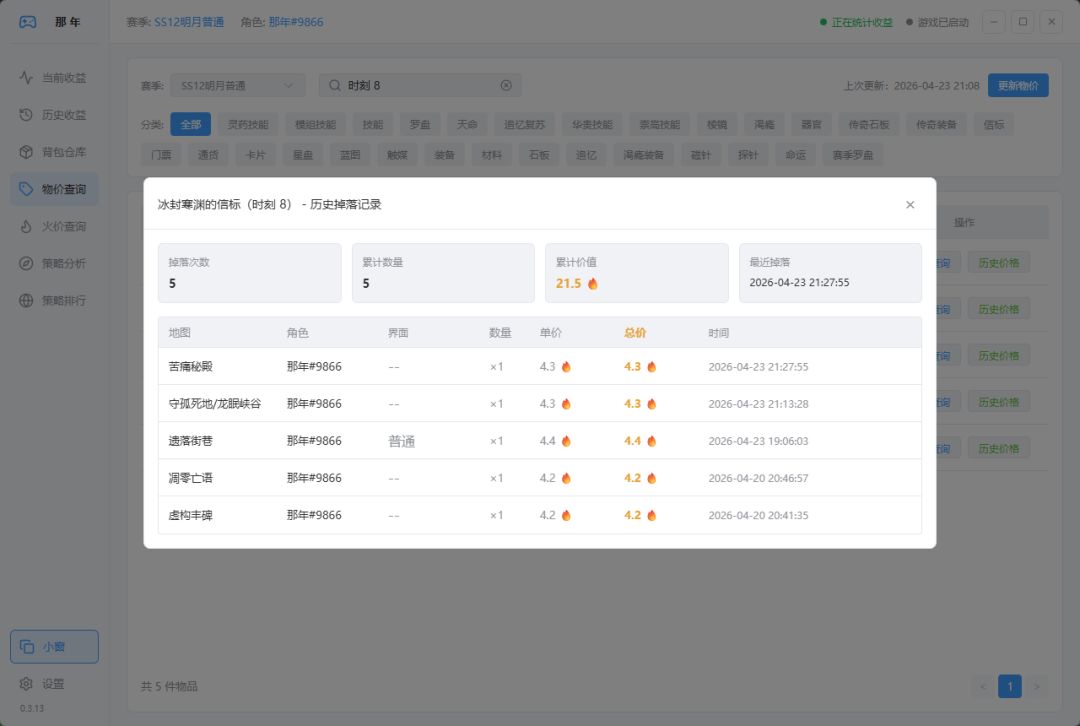
Task: Open 策略分析 page
Action: coord(63,263)
